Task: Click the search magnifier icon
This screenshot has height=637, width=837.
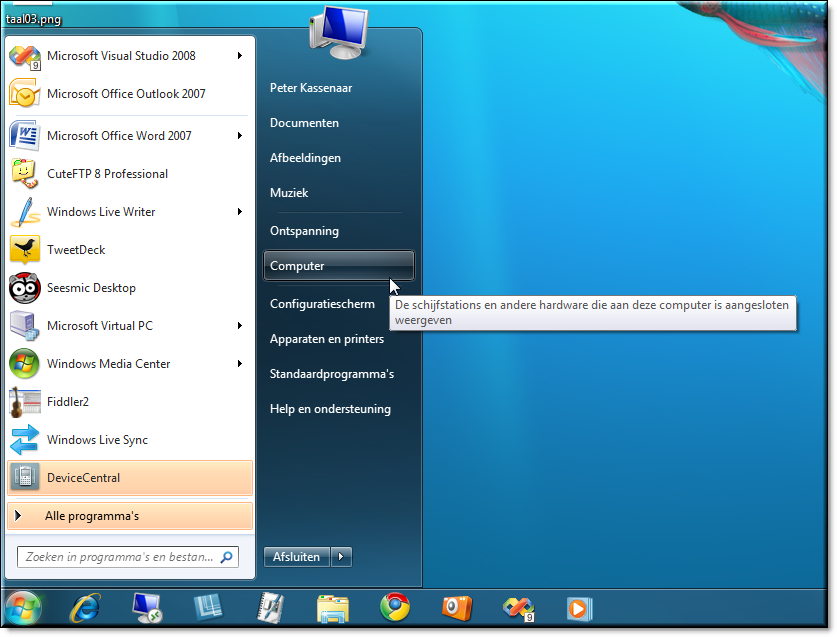Action: coord(226,557)
